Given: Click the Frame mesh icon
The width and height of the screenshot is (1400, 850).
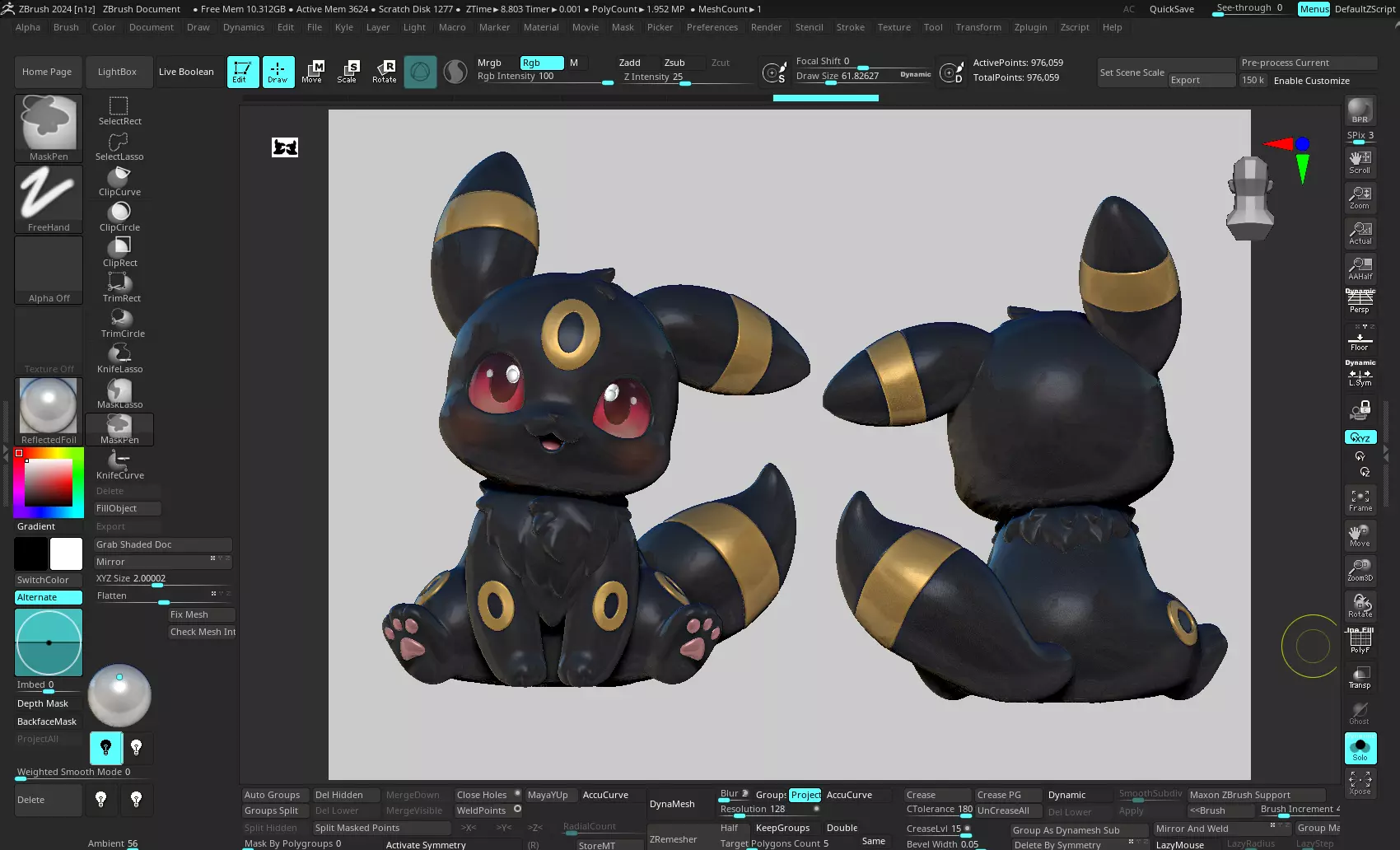Looking at the screenshot, I should click(x=1360, y=499).
